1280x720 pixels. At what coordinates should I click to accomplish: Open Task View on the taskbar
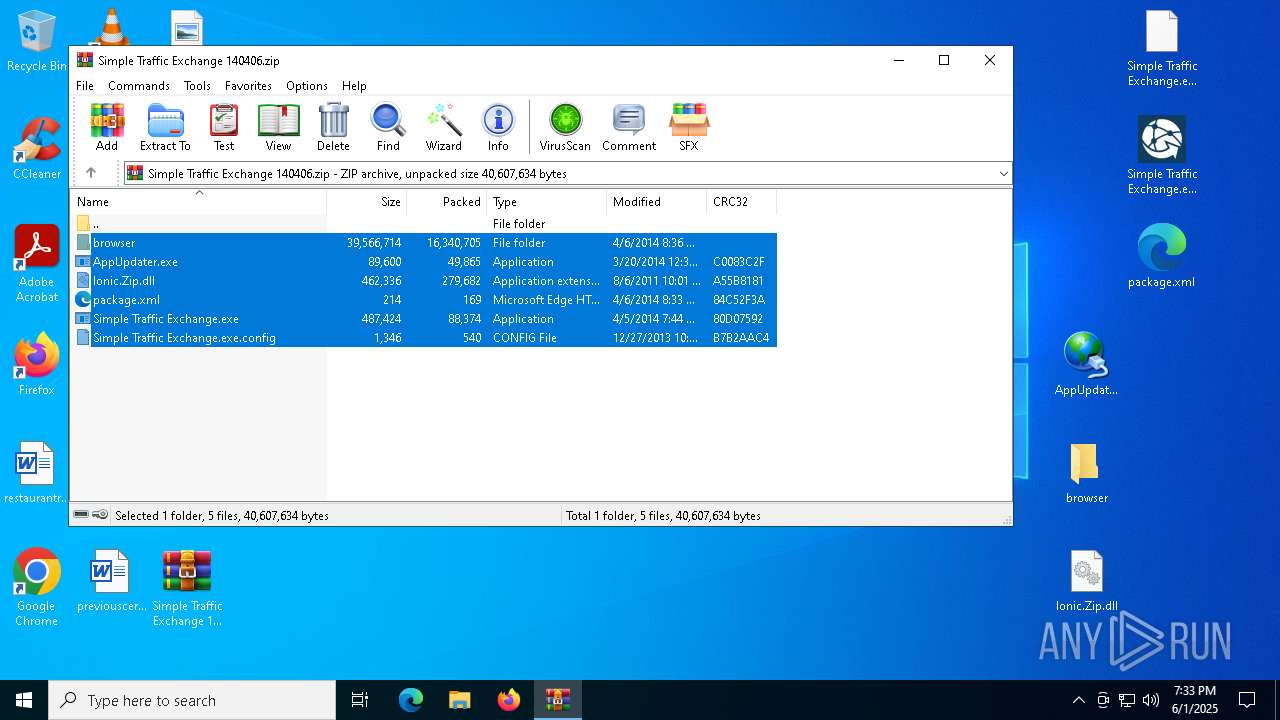pos(360,700)
